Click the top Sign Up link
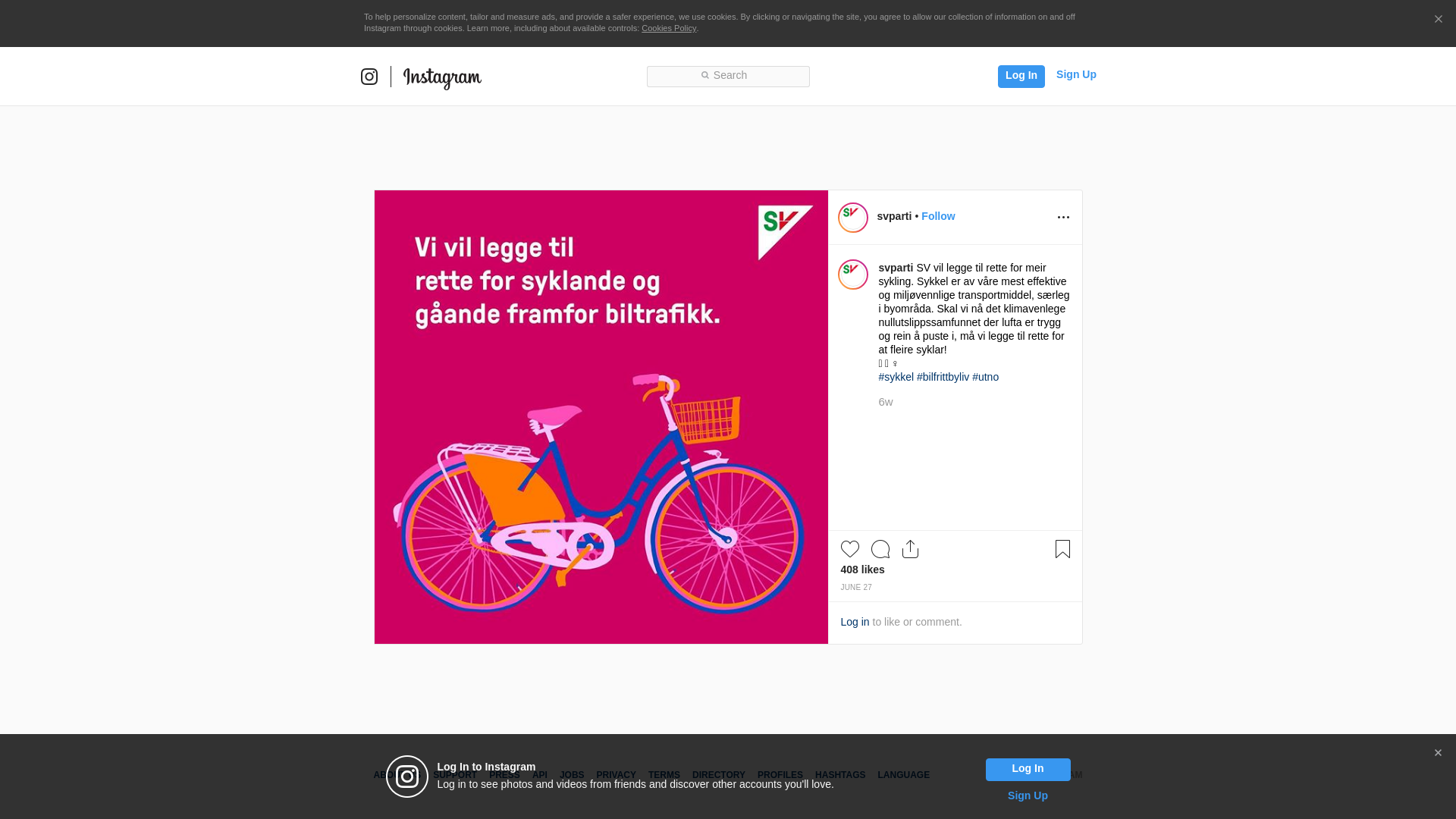This screenshot has height=819, width=1456. [1075, 74]
